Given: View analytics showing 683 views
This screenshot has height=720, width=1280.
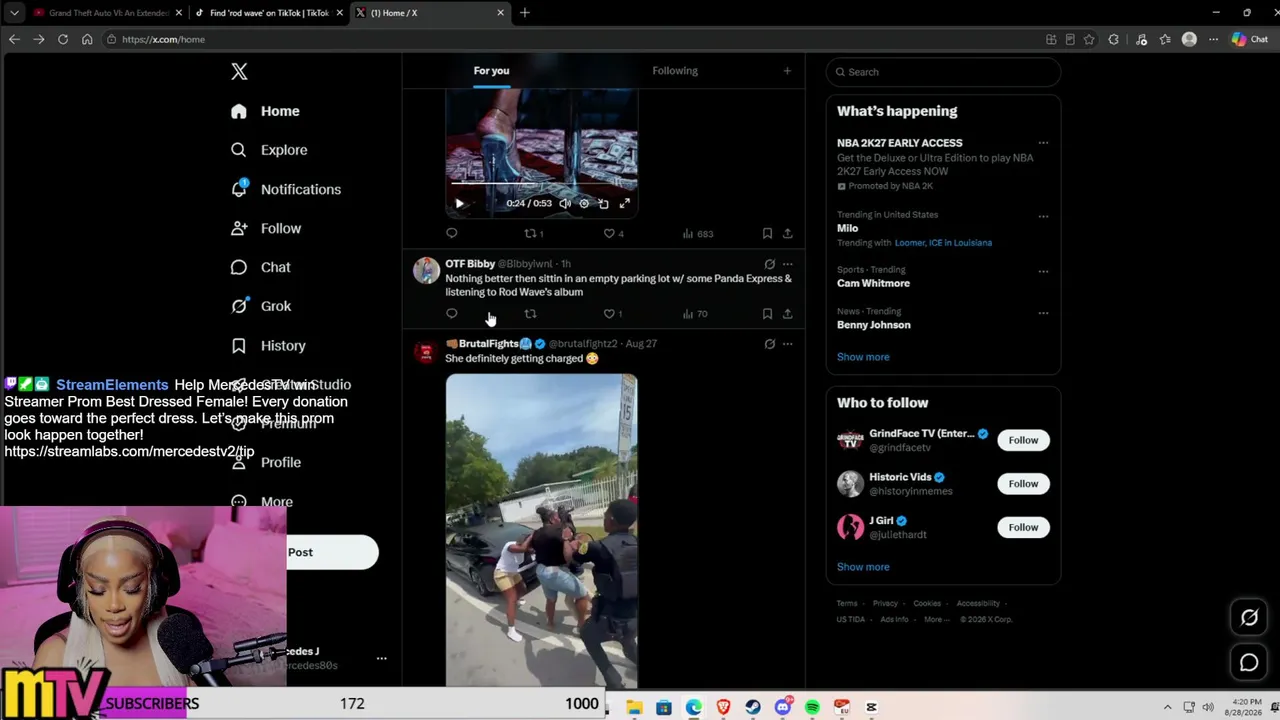Looking at the screenshot, I should (x=697, y=233).
